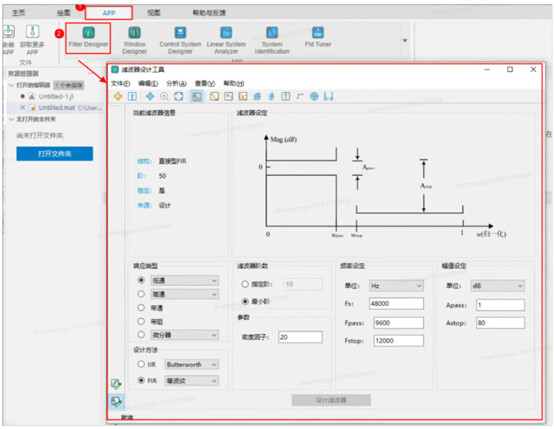The height and width of the screenshot is (429, 554).
Task: Open the 文件(F) menu
Action: click(x=120, y=83)
